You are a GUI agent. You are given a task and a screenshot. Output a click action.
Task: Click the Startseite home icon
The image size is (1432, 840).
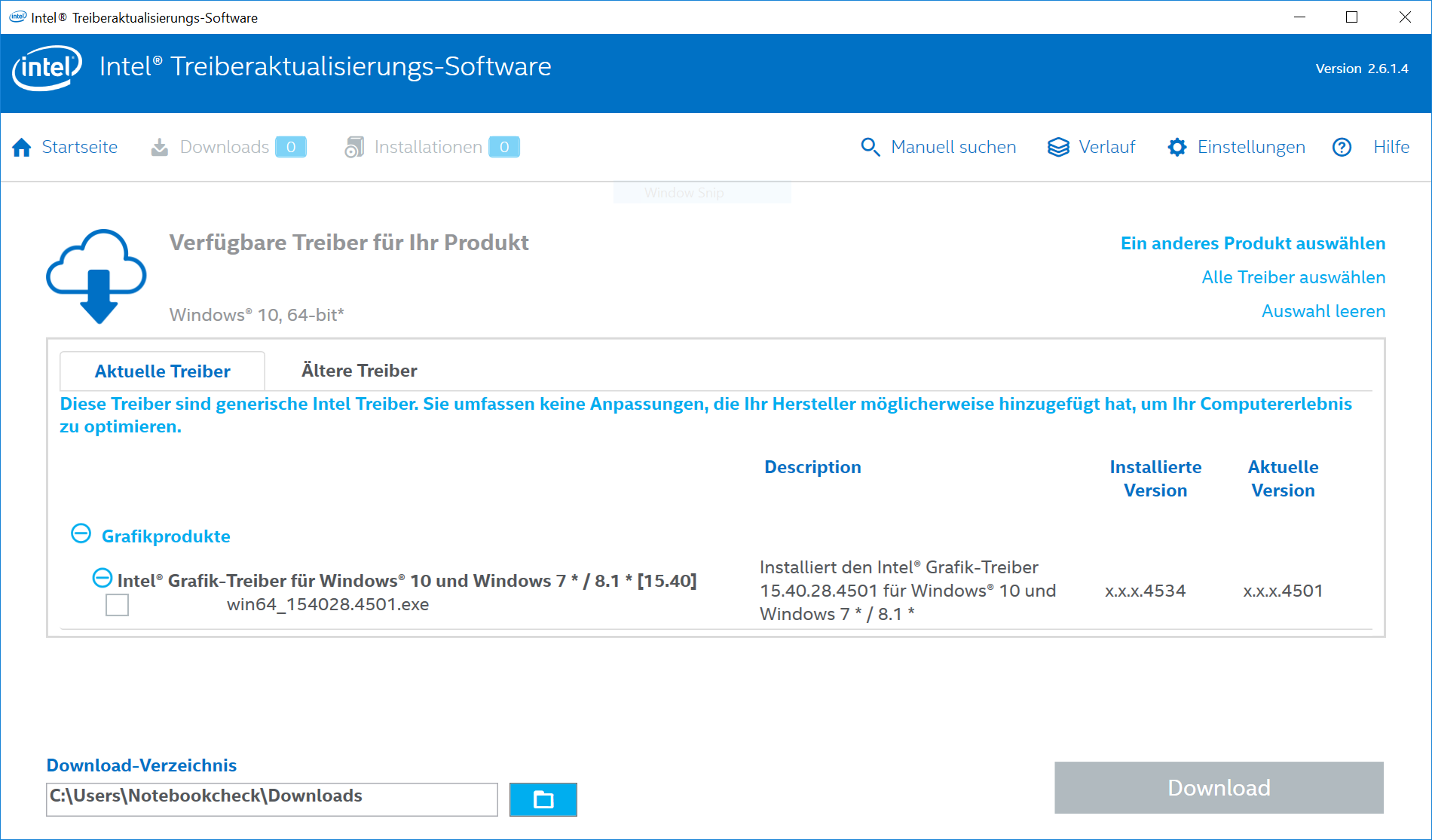click(22, 148)
